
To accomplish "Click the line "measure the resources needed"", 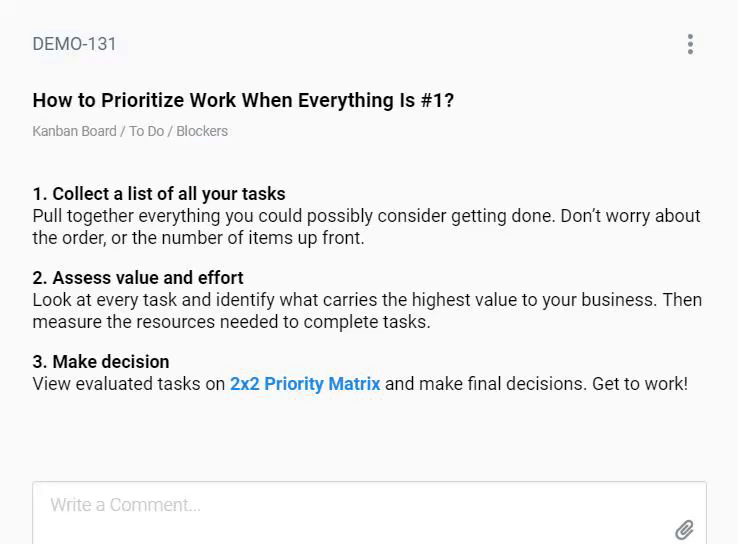I will point(231,322).
